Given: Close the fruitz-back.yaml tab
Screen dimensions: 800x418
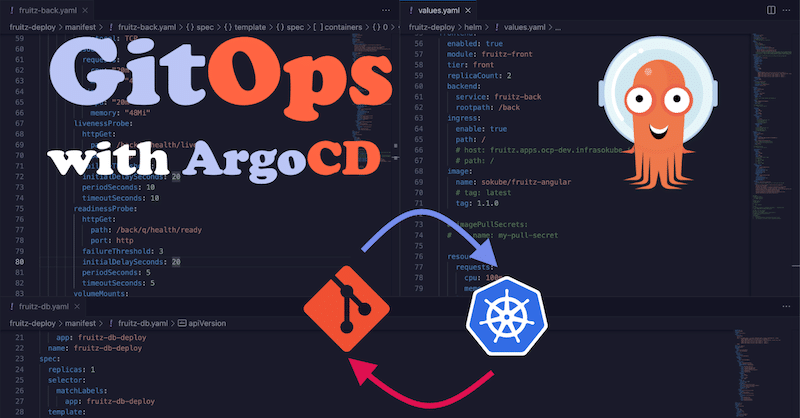Looking at the screenshot, I should click(x=85, y=10).
